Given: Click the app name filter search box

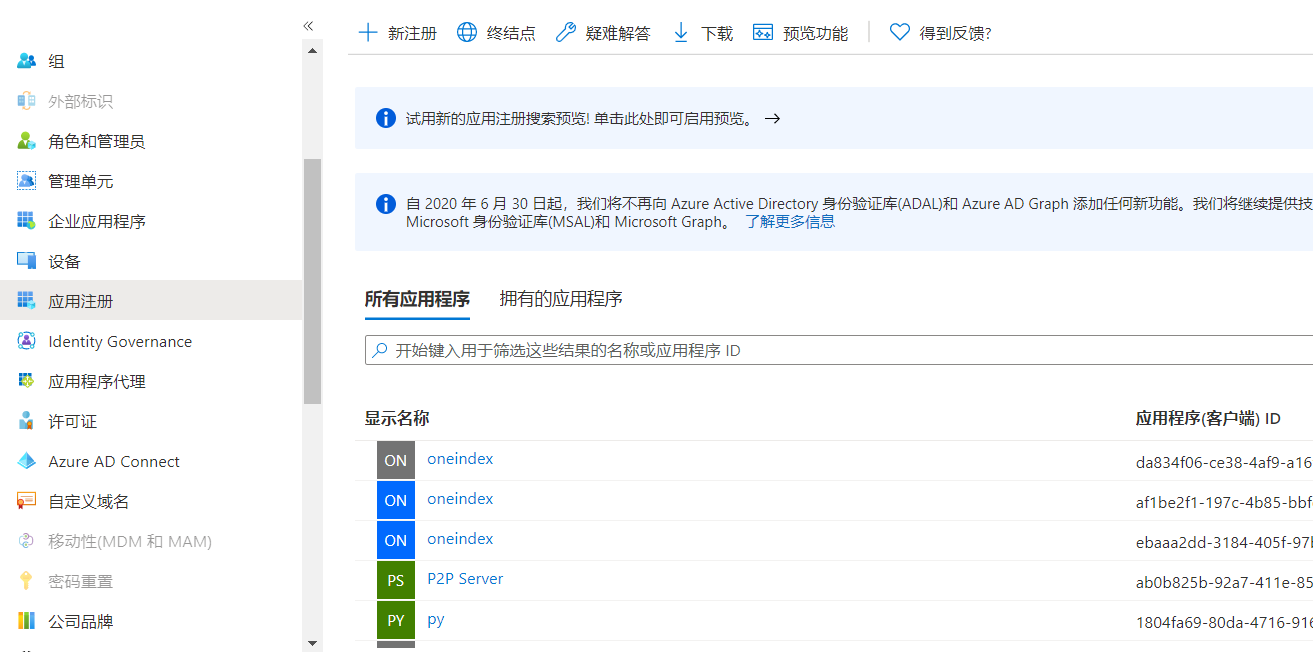Looking at the screenshot, I should pyautogui.click(x=839, y=350).
